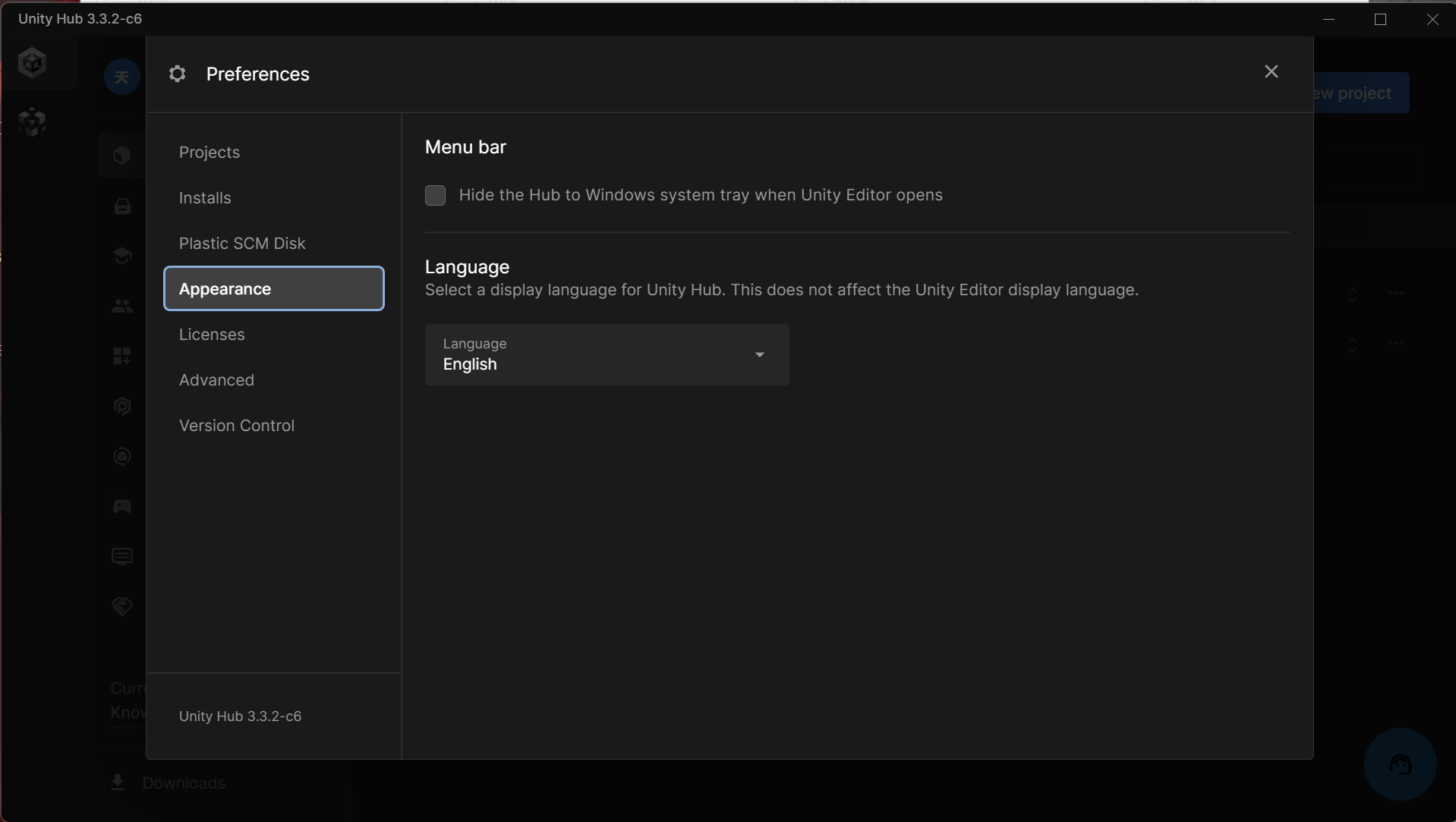Viewport: 1456px width, 822px height.
Task: Select the Learn graduation cap icon
Action: pyautogui.click(x=122, y=256)
